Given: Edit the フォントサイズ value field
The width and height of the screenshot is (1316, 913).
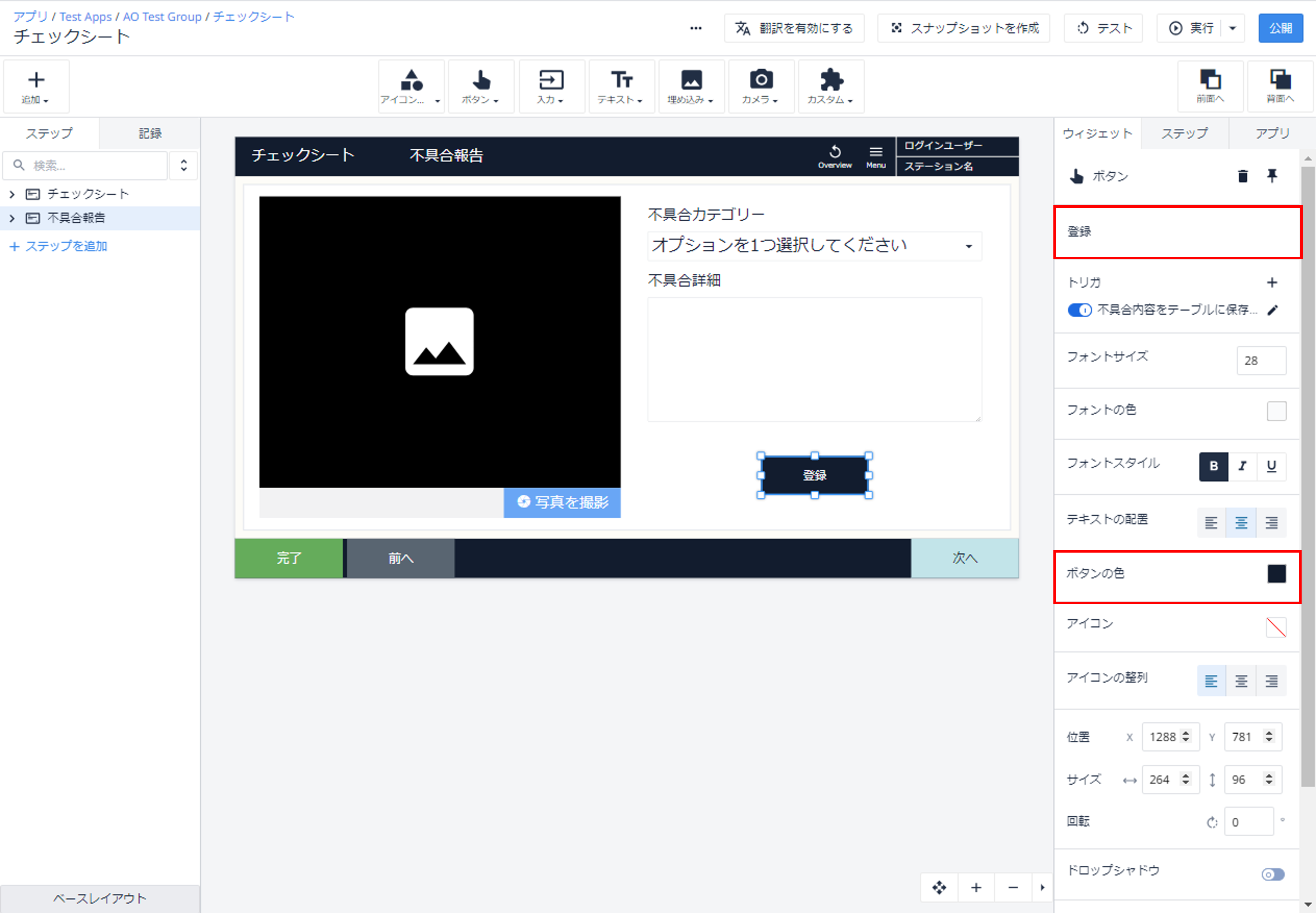Looking at the screenshot, I should click(x=1261, y=361).
